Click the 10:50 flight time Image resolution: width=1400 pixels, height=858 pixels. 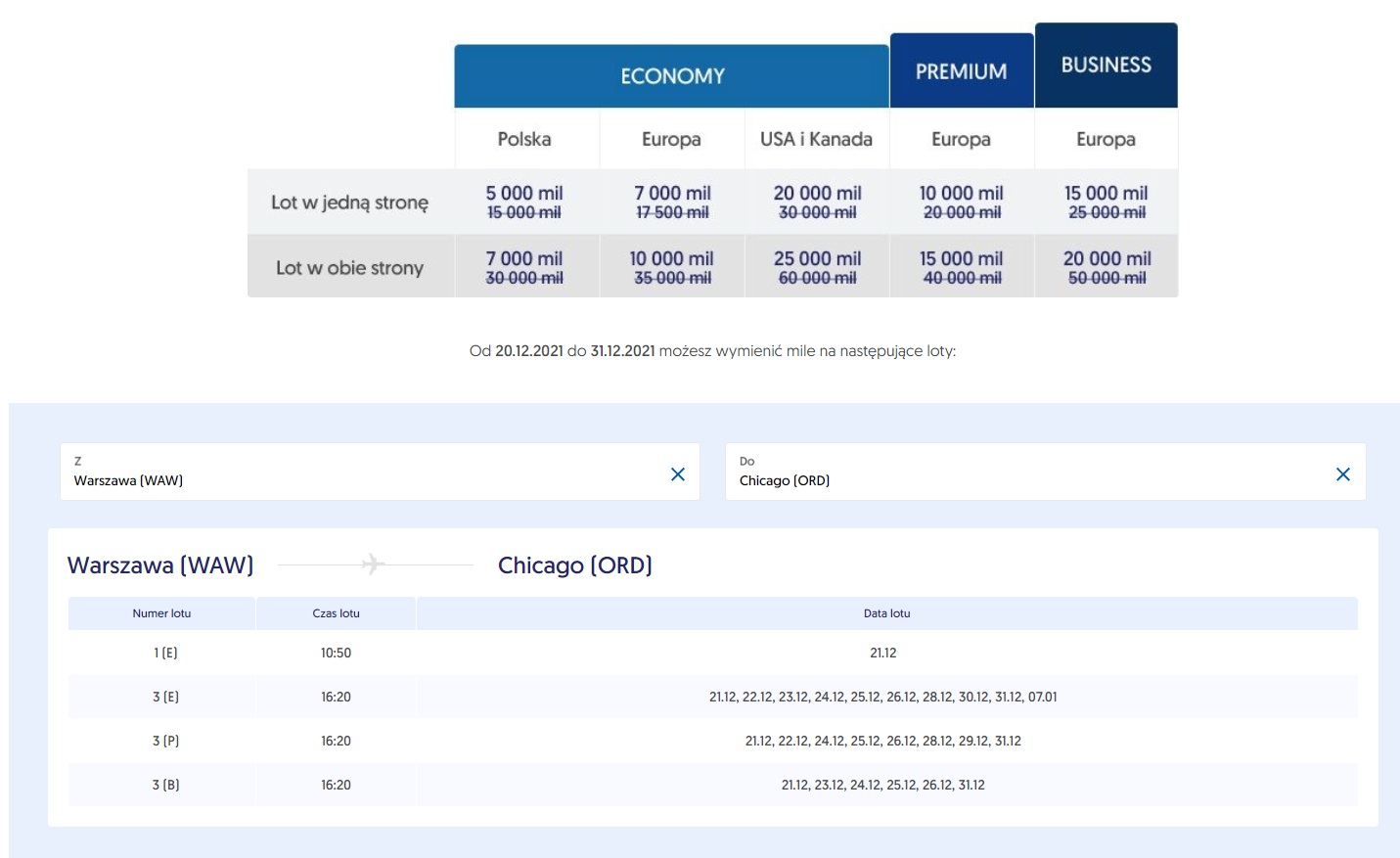[x=336, y=653]
